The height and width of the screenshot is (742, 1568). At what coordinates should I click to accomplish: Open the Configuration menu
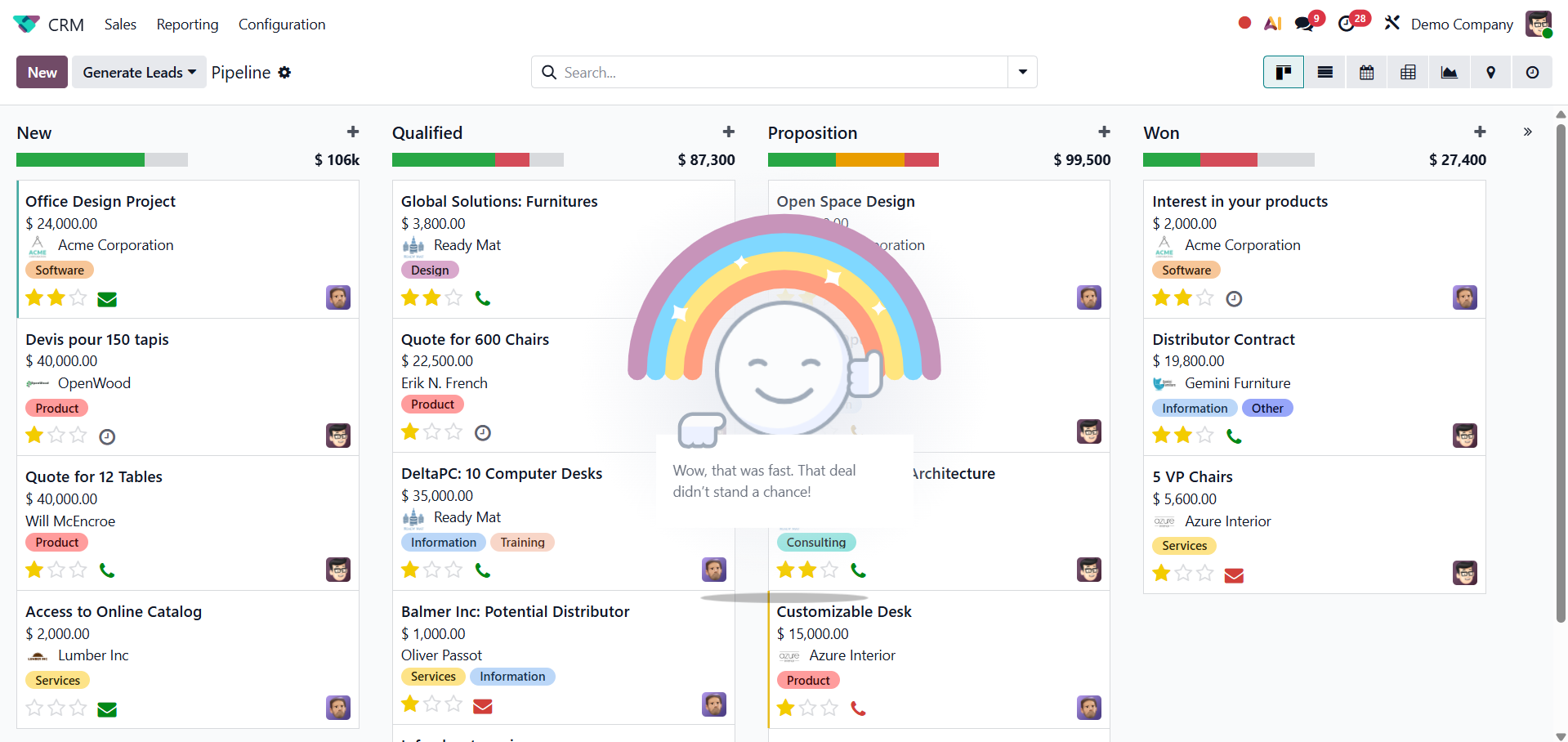point(282,25)
